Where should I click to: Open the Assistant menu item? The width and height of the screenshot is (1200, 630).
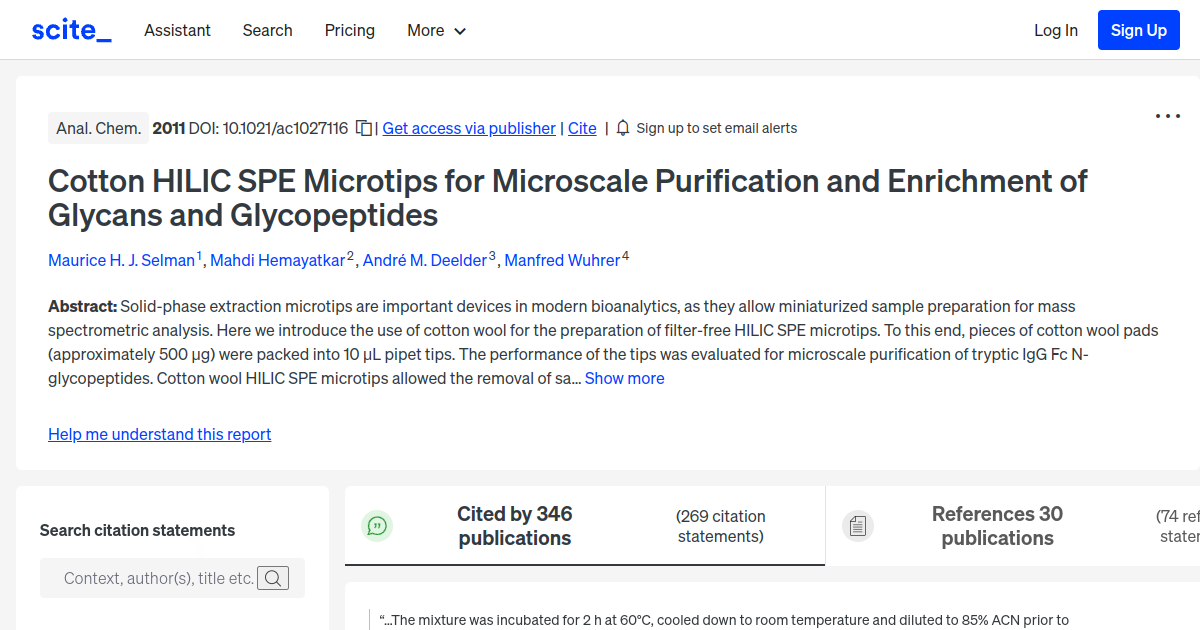(177, 31)
